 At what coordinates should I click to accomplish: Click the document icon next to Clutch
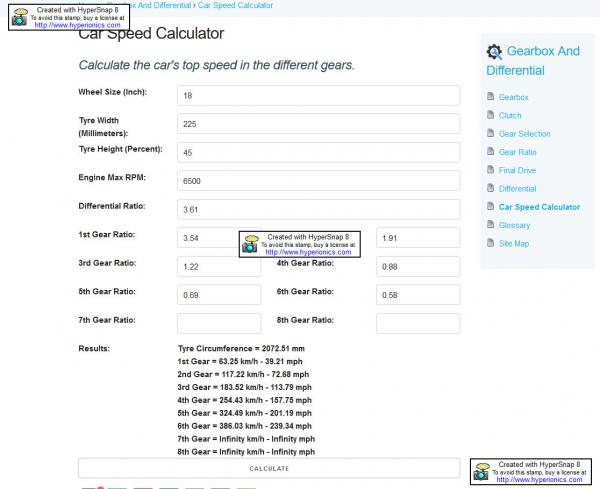490,116
